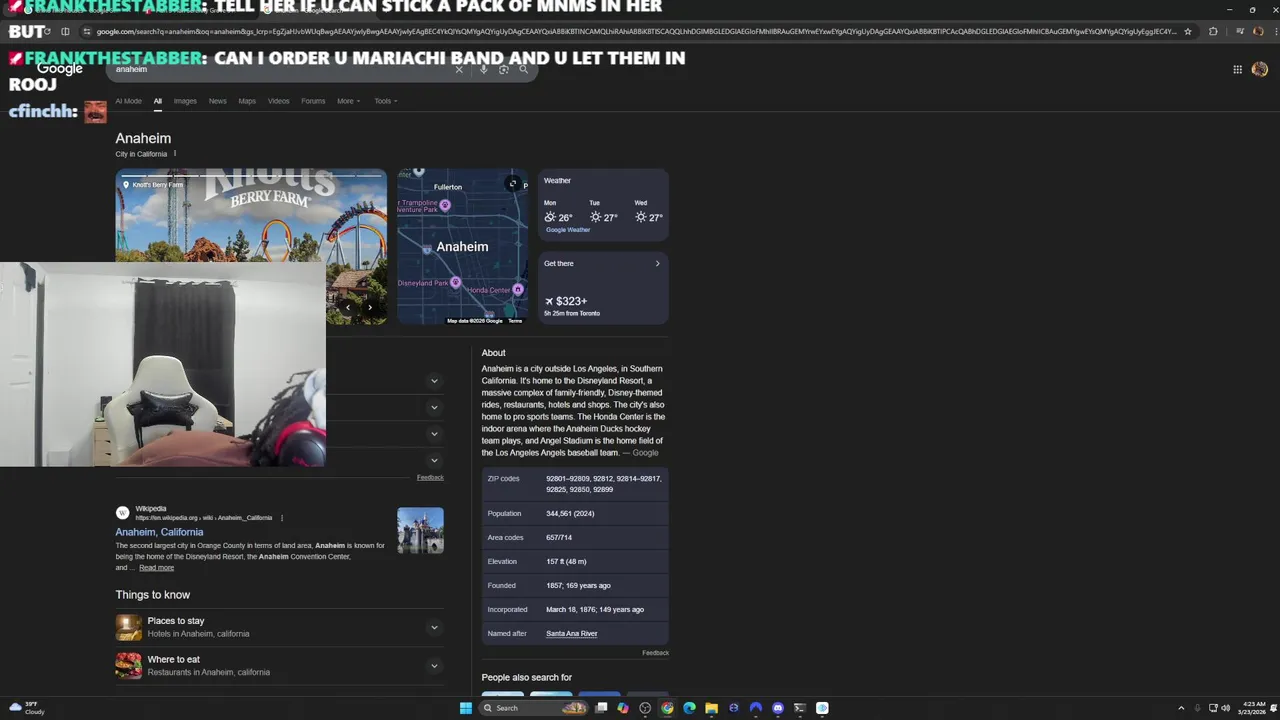Switch to AI Mode tab
The height and width of the screenshot is (720, 1280).
tap(128, 101)
